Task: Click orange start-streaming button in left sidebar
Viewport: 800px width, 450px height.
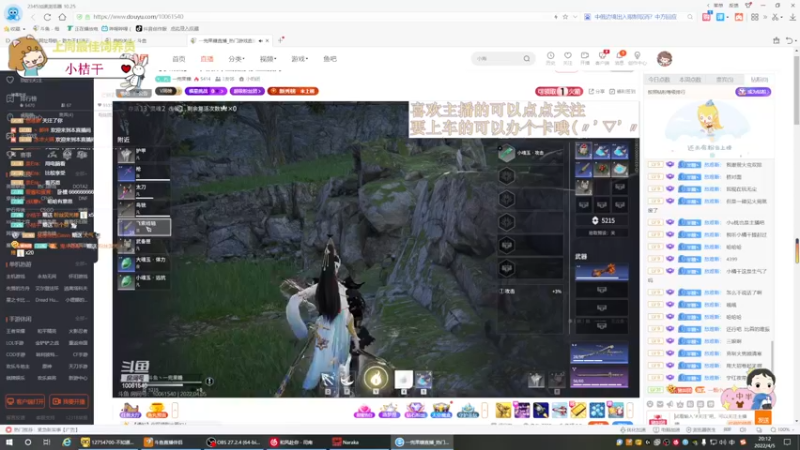Action: [x=69, y=402]
